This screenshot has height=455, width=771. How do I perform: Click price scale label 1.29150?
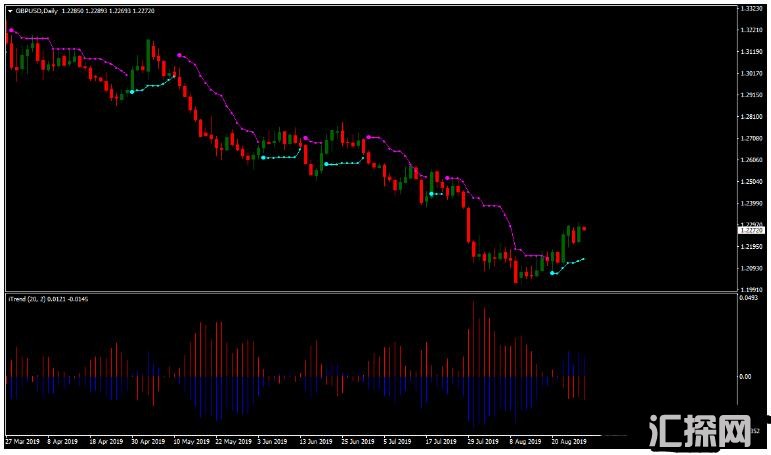click(752, 95)
